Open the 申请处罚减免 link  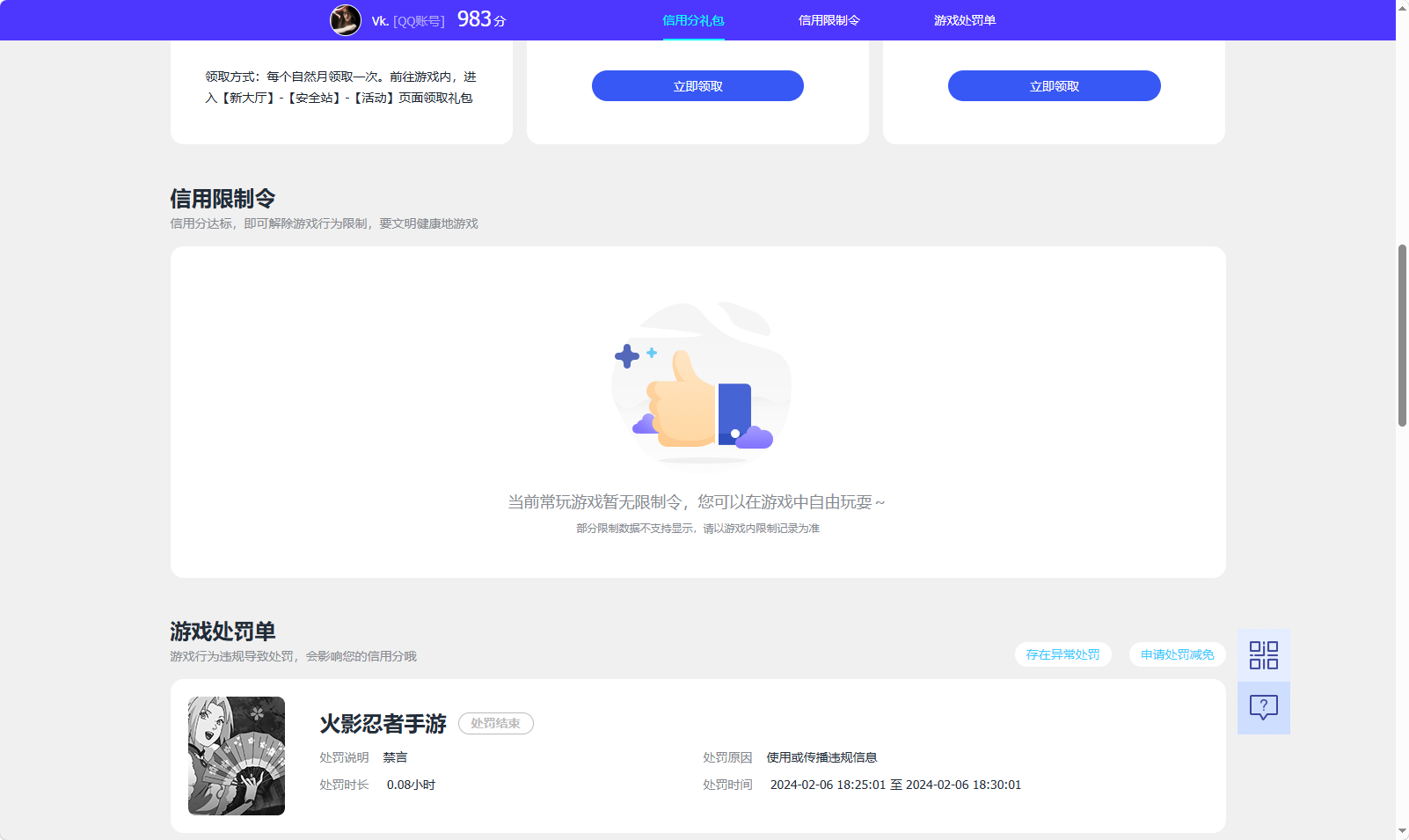tap(1177, 654)
